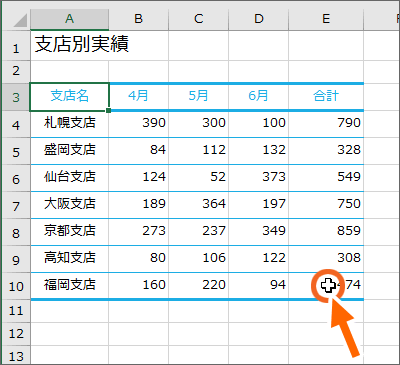Click cell with value 308
The height and width of the screenshot is (365, 400).
coord(326,259)
